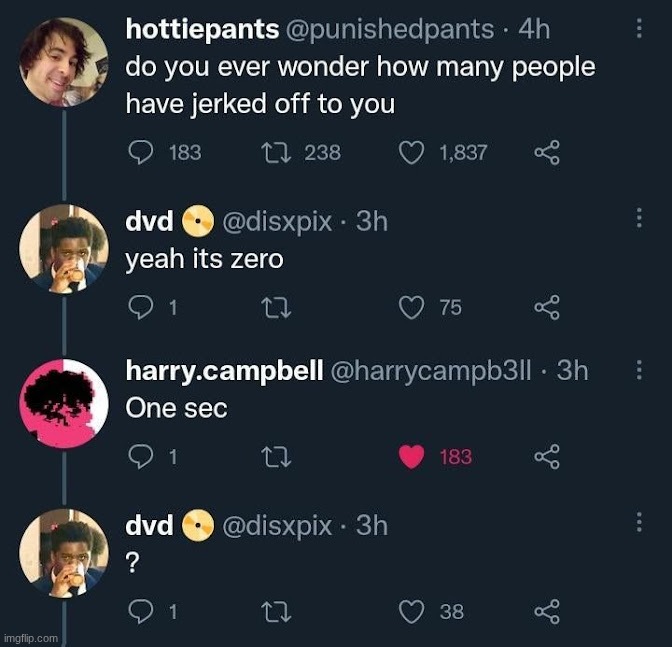
Task: Unlike harry.campbell's "One sec" tweet
Action: [411, 457]
